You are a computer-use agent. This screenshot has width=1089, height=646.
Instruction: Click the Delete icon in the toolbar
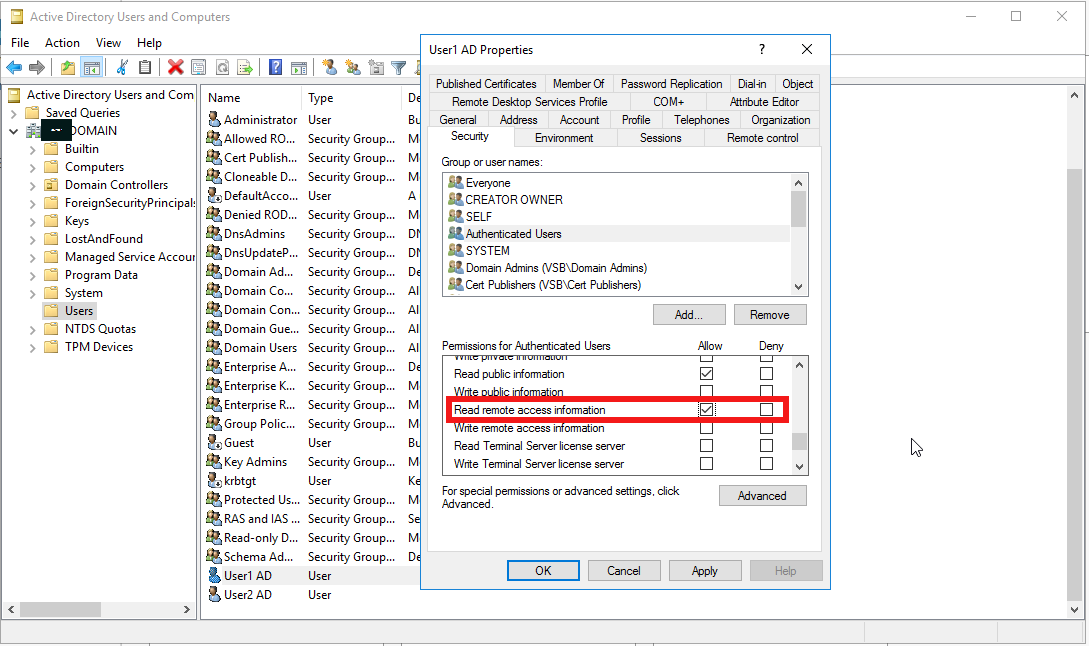(x=175, y=67)
